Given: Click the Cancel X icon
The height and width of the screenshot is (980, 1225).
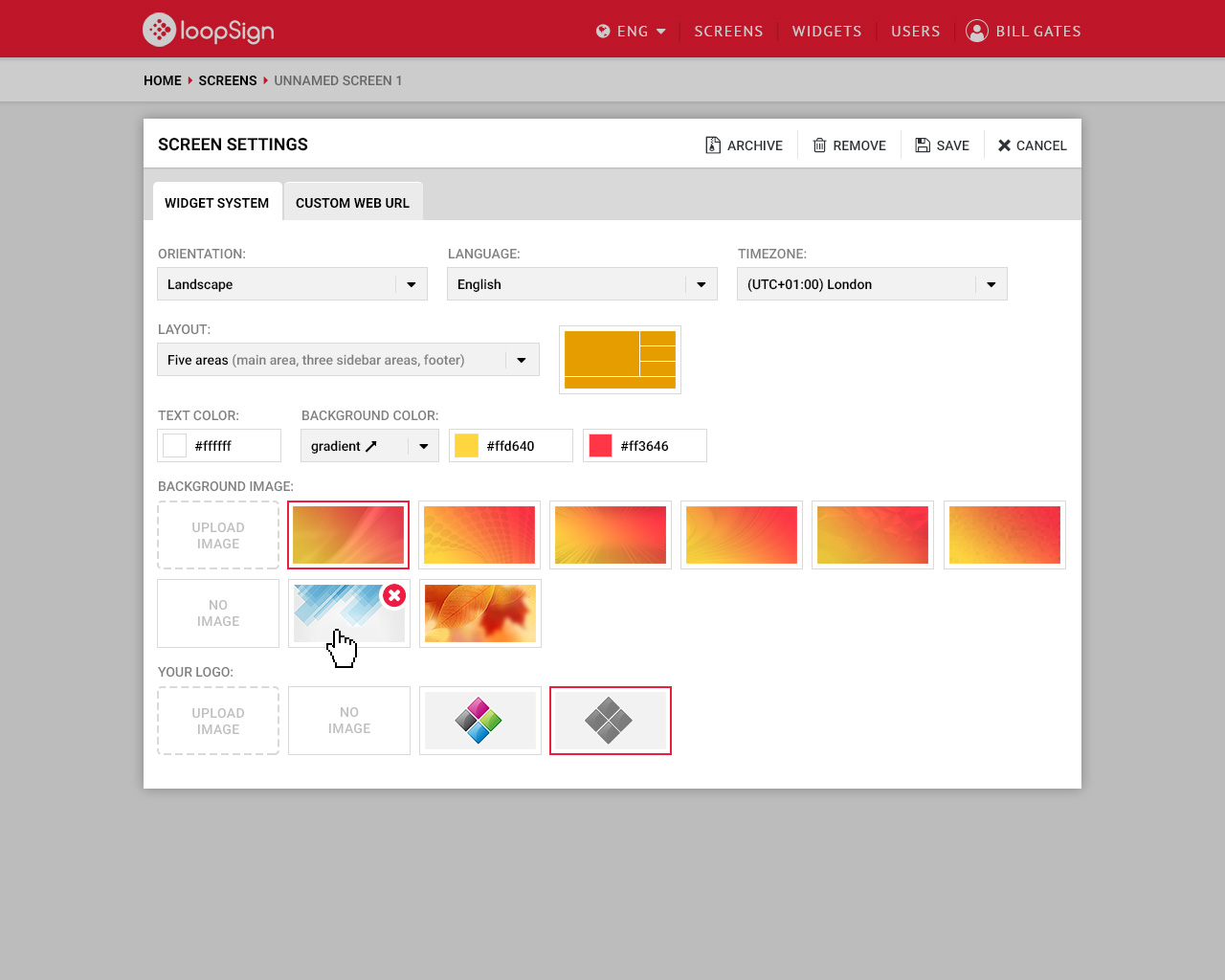Looking at the screenshot, I should (1004, 145).
